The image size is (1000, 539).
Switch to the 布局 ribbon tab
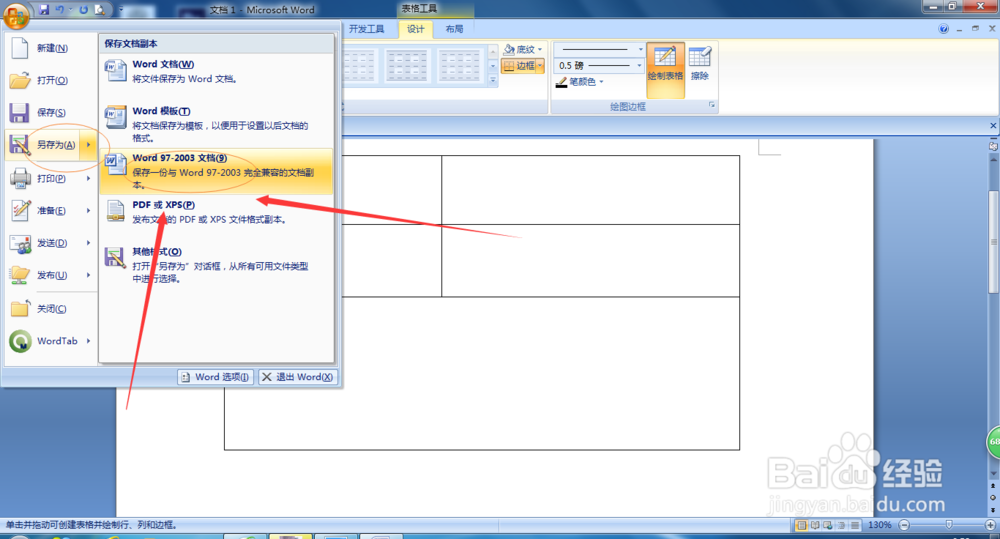(x=454, y=29)
